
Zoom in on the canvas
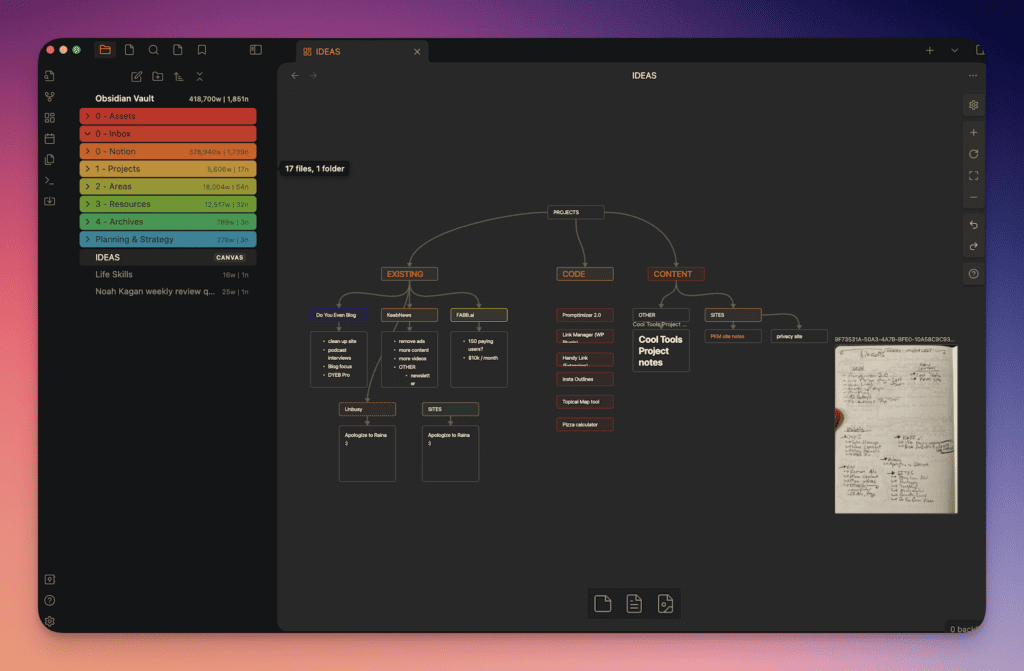973,133
